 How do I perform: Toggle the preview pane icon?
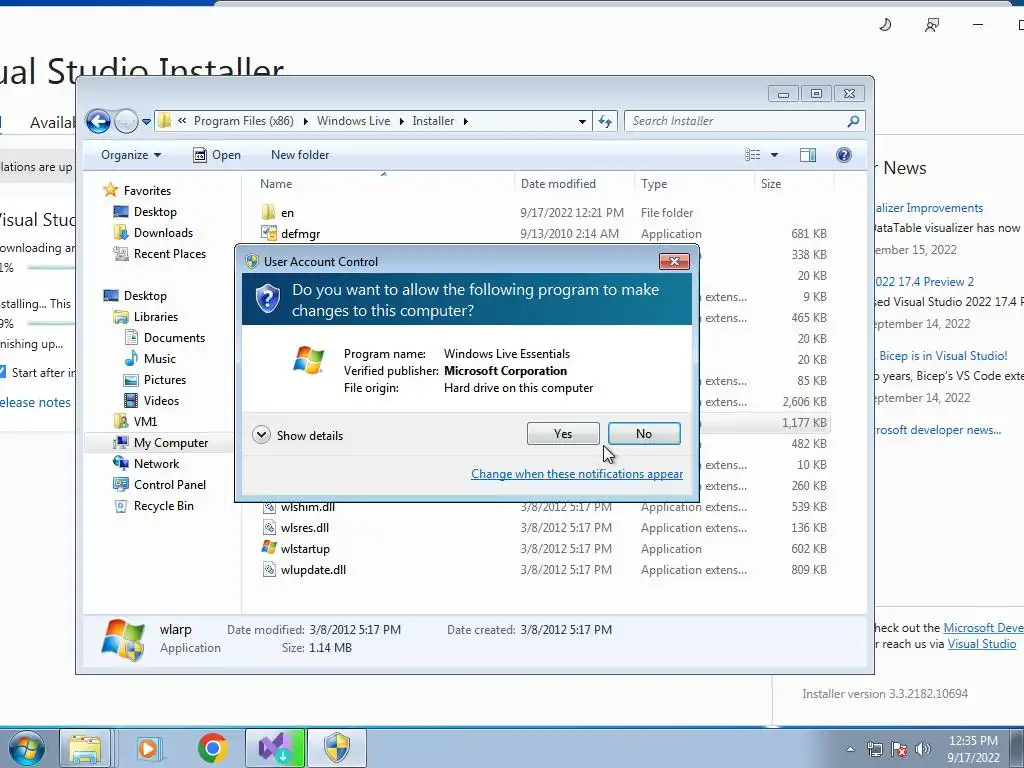point(808,155)
